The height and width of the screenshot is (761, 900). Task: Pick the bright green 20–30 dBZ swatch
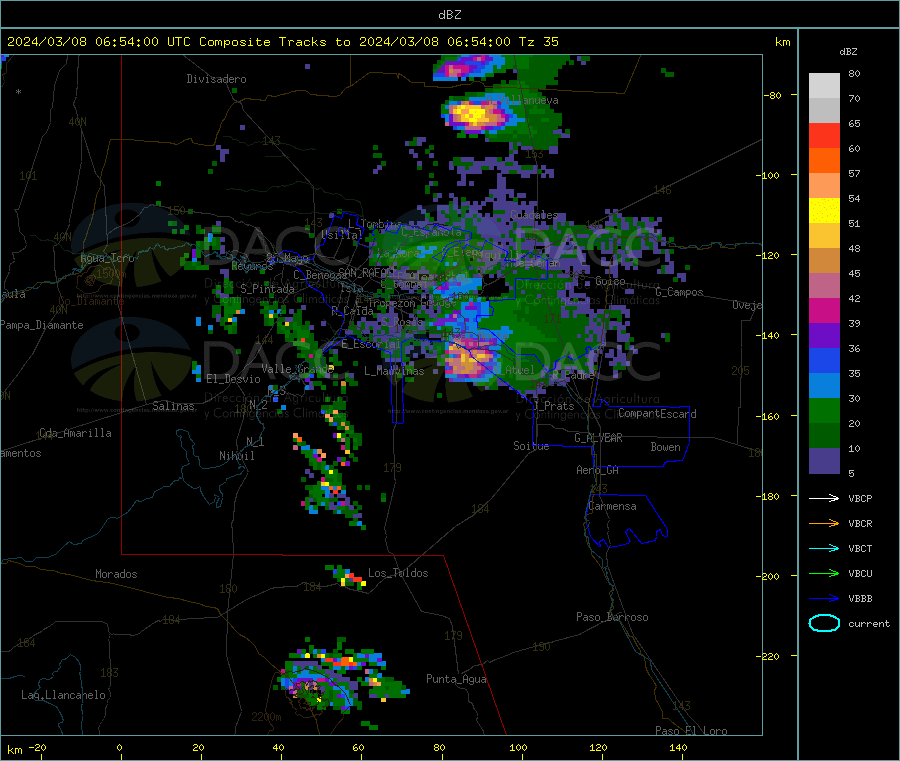(x=824, y=410)
